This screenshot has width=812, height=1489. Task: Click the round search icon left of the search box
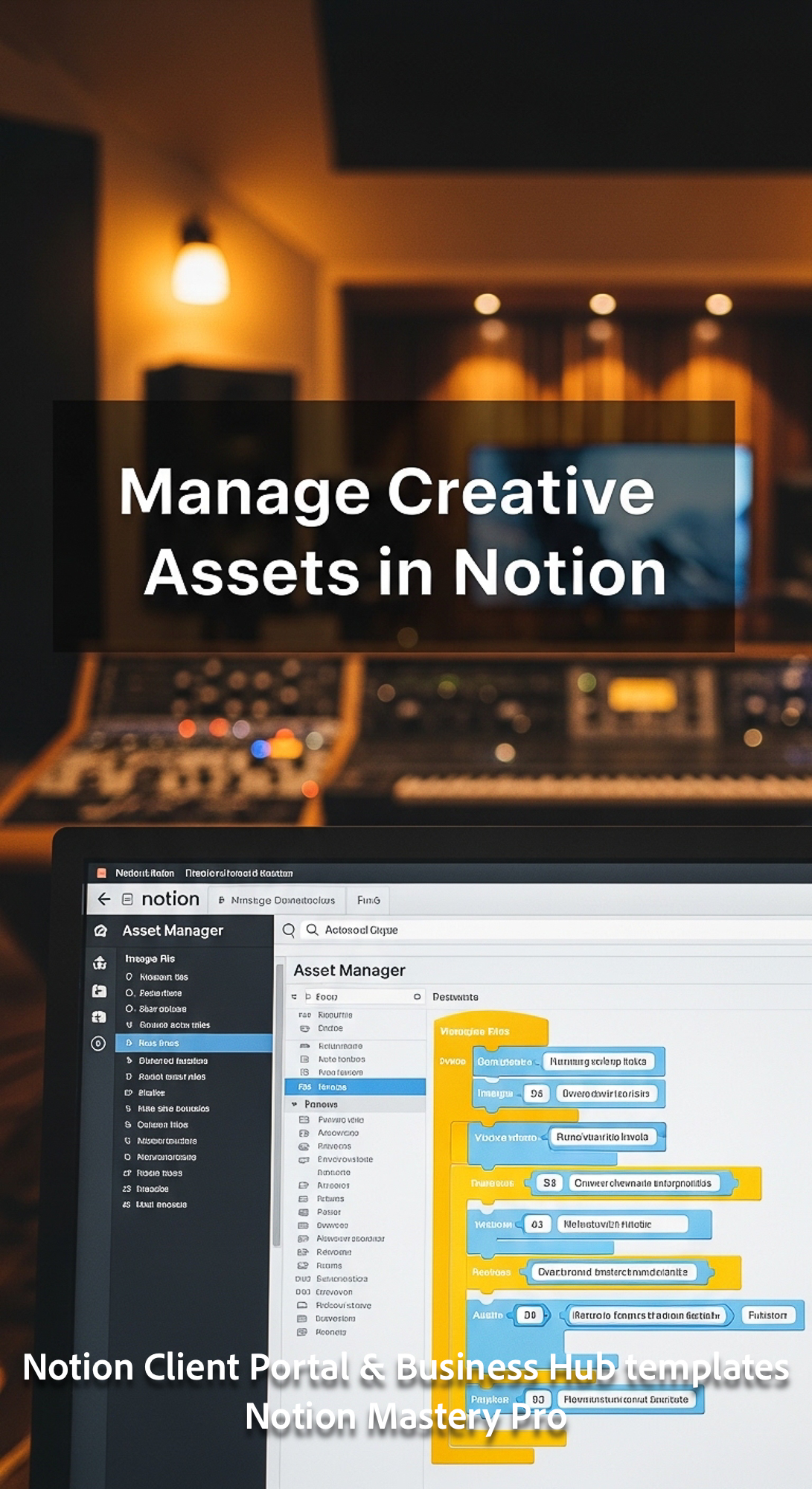289,930
